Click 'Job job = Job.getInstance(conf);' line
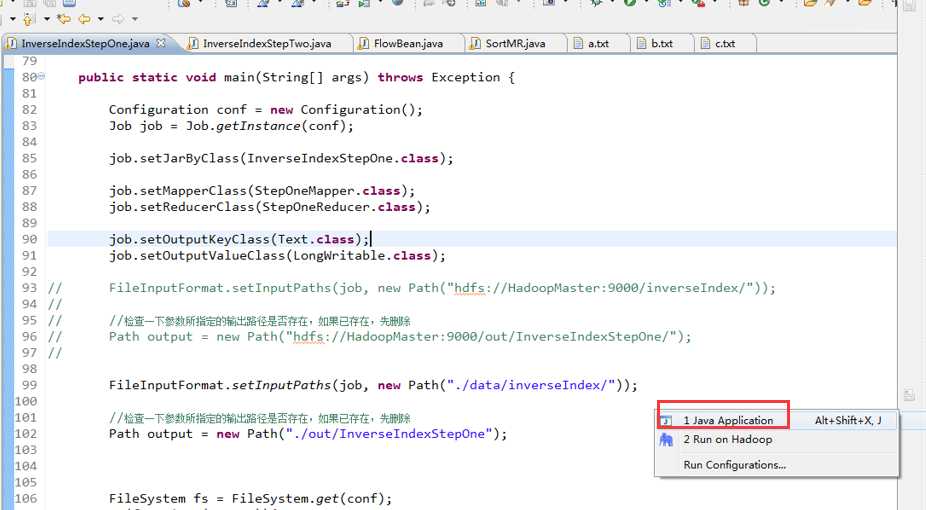 [231, 126]
